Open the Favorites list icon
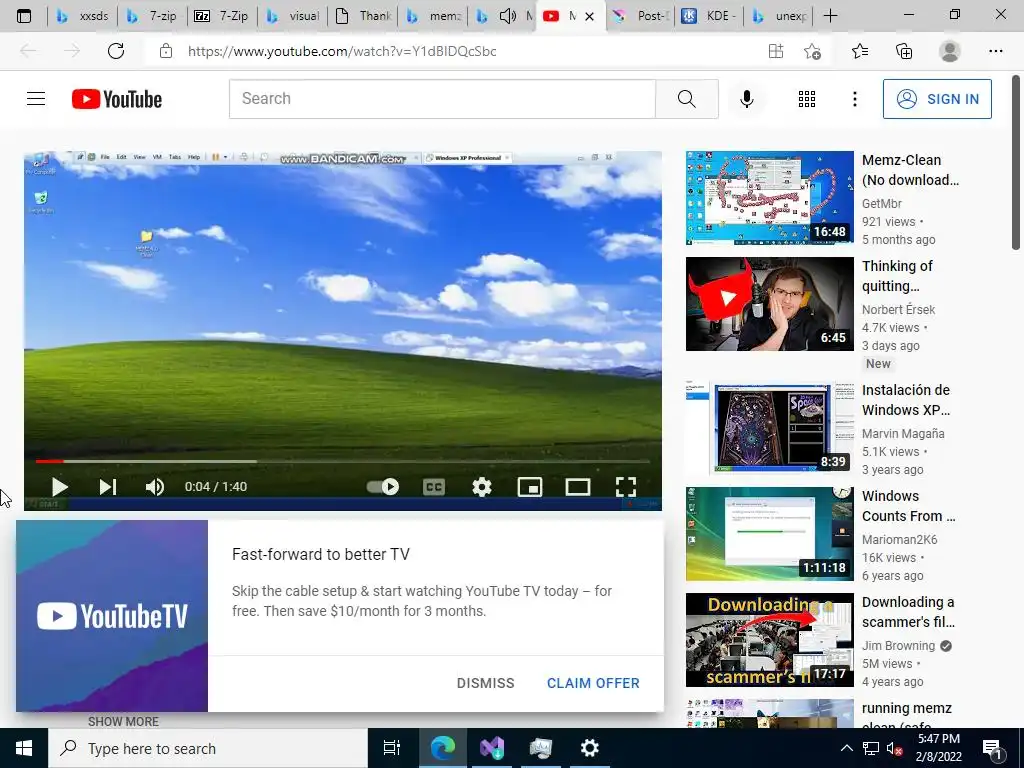The height and width of the screenshot is (768, 1024). coord(860,51)
